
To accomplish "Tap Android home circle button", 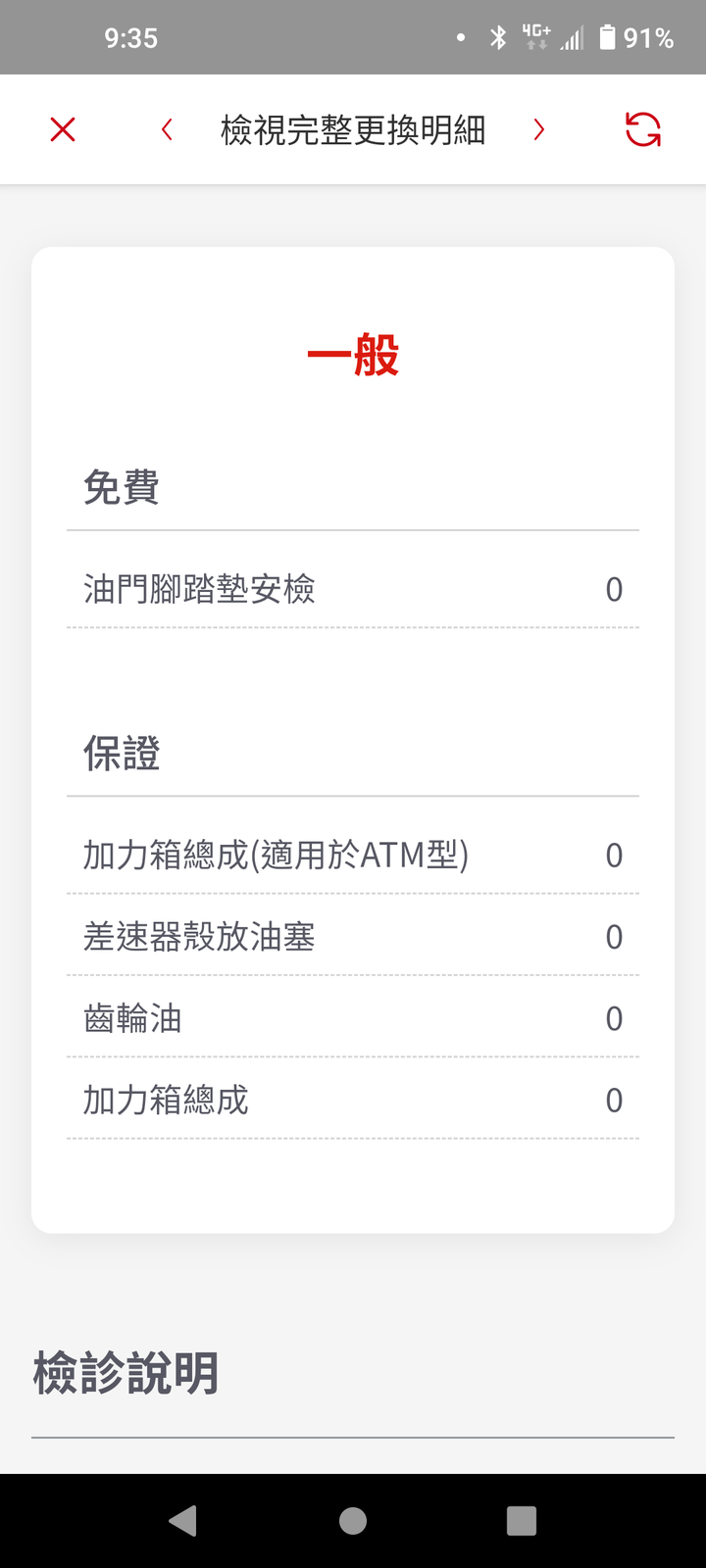I will (353, 1521).
